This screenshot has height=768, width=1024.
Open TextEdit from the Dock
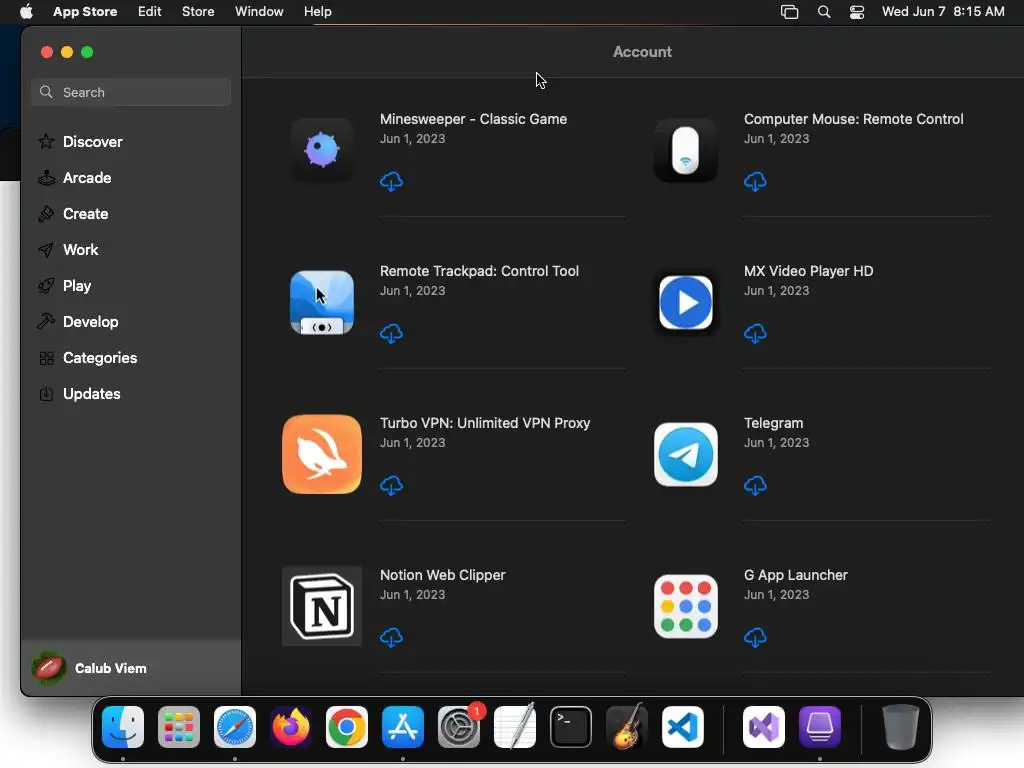click(x=515, y=727)
